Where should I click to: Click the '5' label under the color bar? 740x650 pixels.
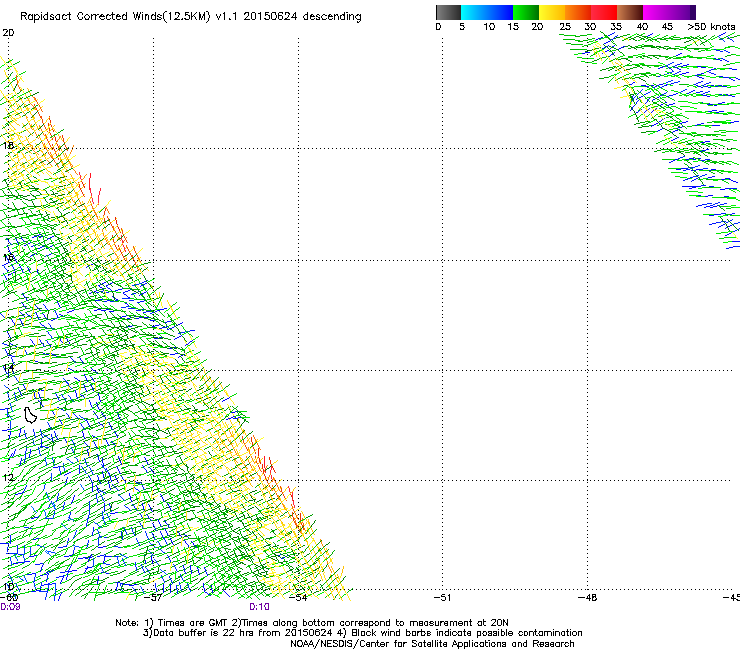462,27
